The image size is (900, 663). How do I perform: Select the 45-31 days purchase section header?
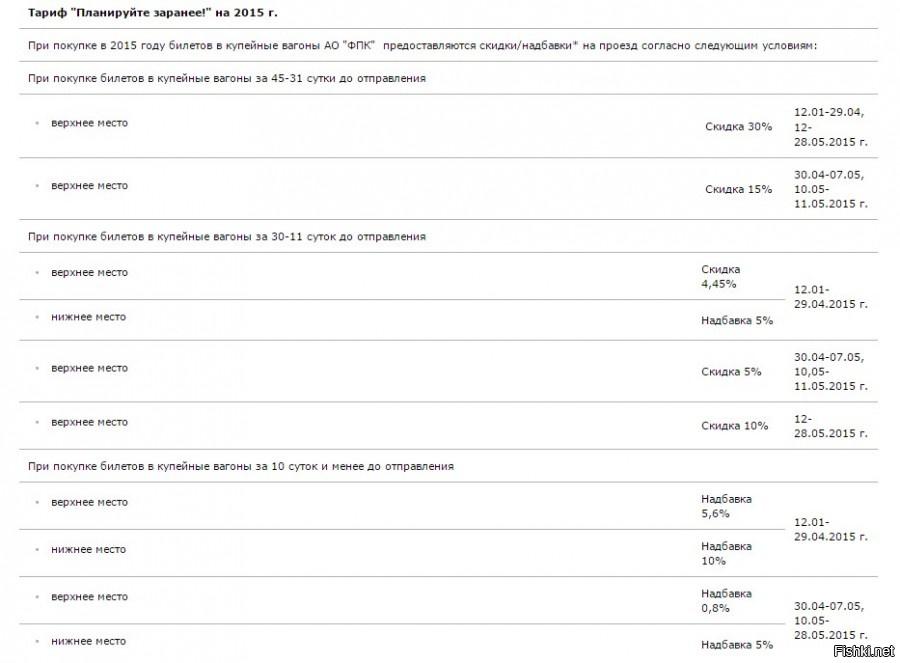pyautogui.click(x=227, y=78)
